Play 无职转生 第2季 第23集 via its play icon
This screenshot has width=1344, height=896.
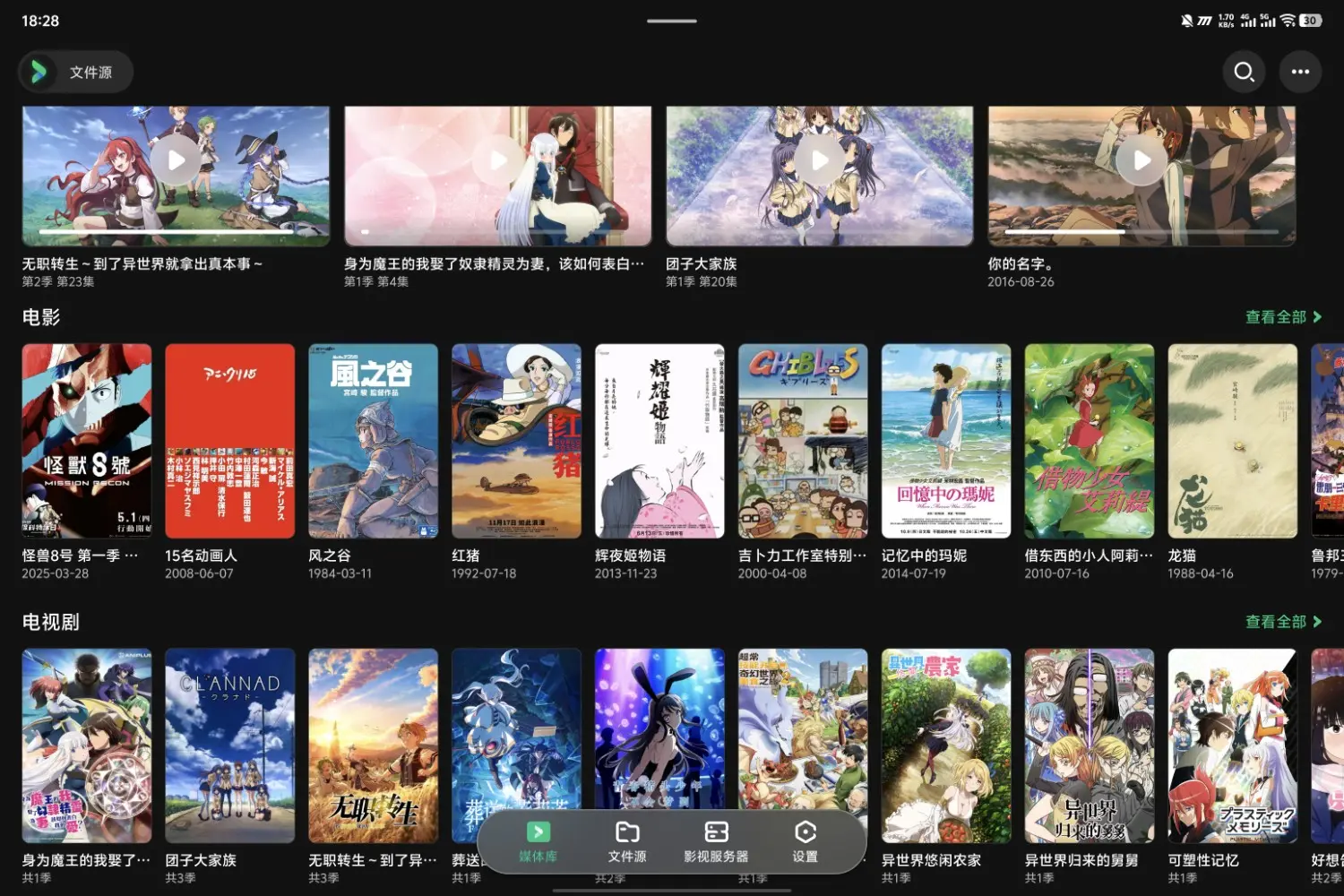coord(176,160)
